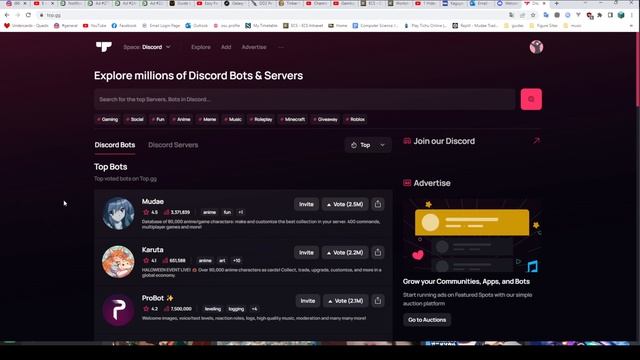640x360 pixels.
Task: Invite the ProBot bot
Action: [x=308, y=301]
